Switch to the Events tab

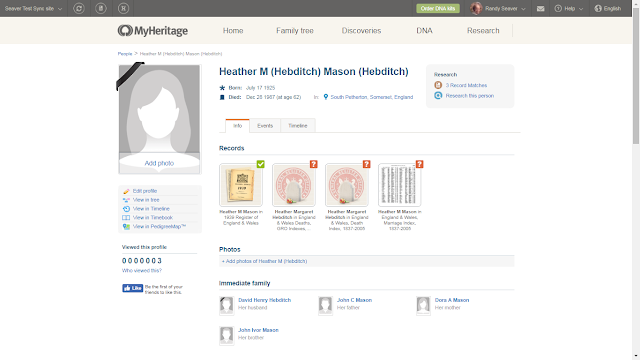click(265, 126)
